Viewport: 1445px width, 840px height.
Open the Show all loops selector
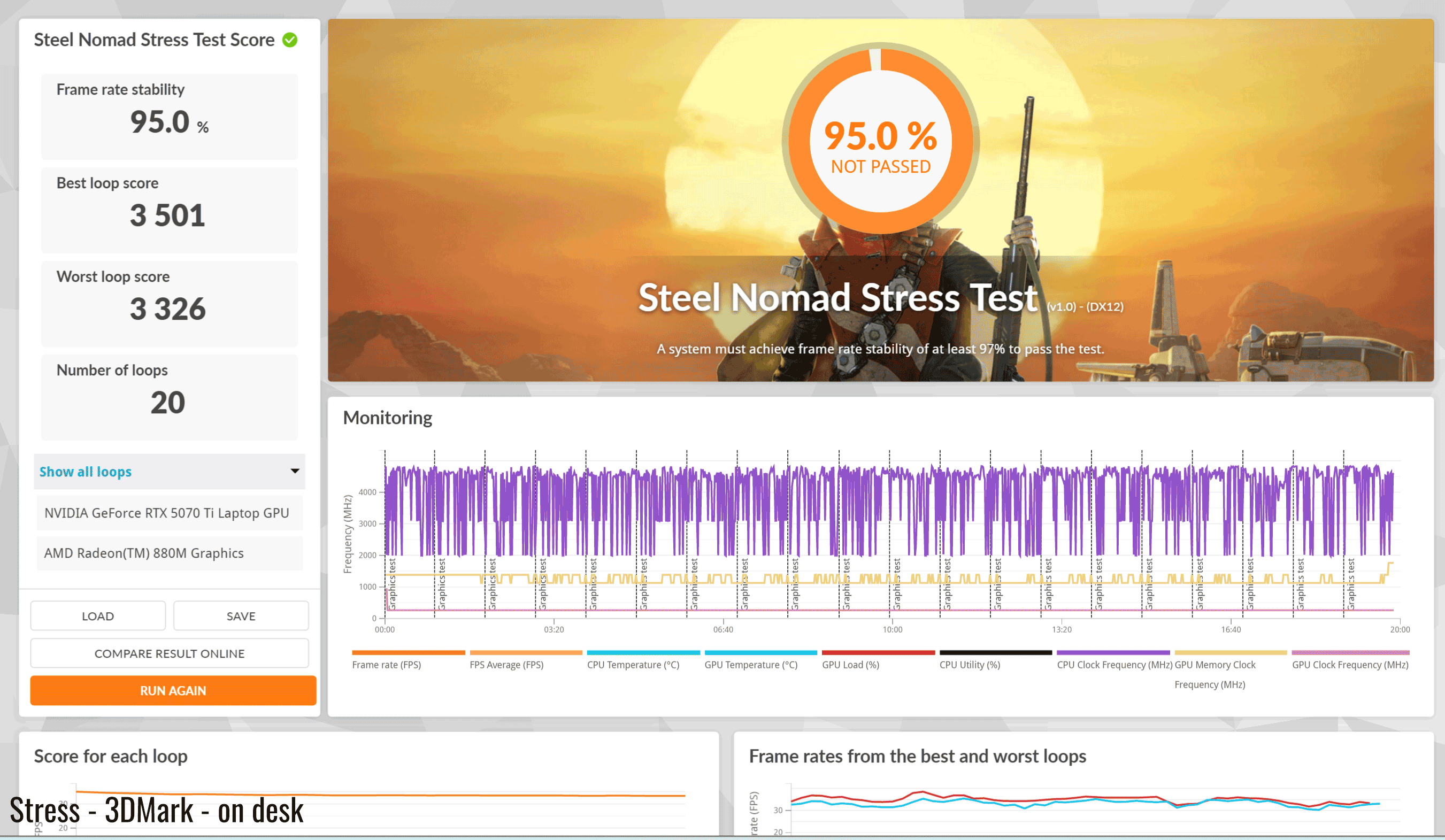click(169, 471)
